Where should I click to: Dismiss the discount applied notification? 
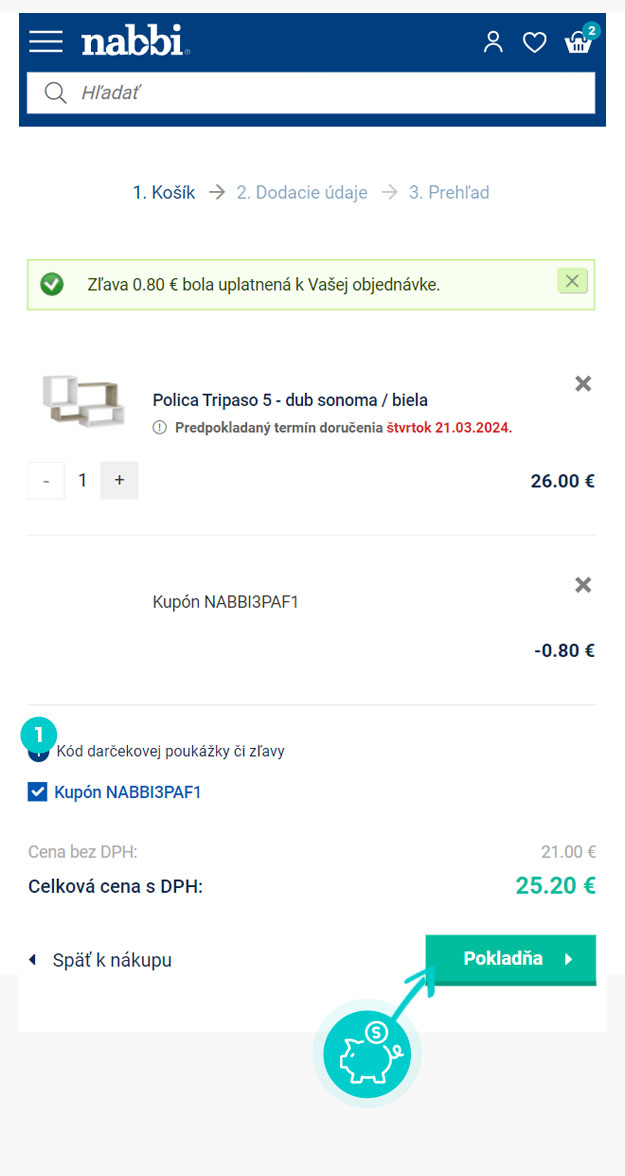click(x=572, y=281)
